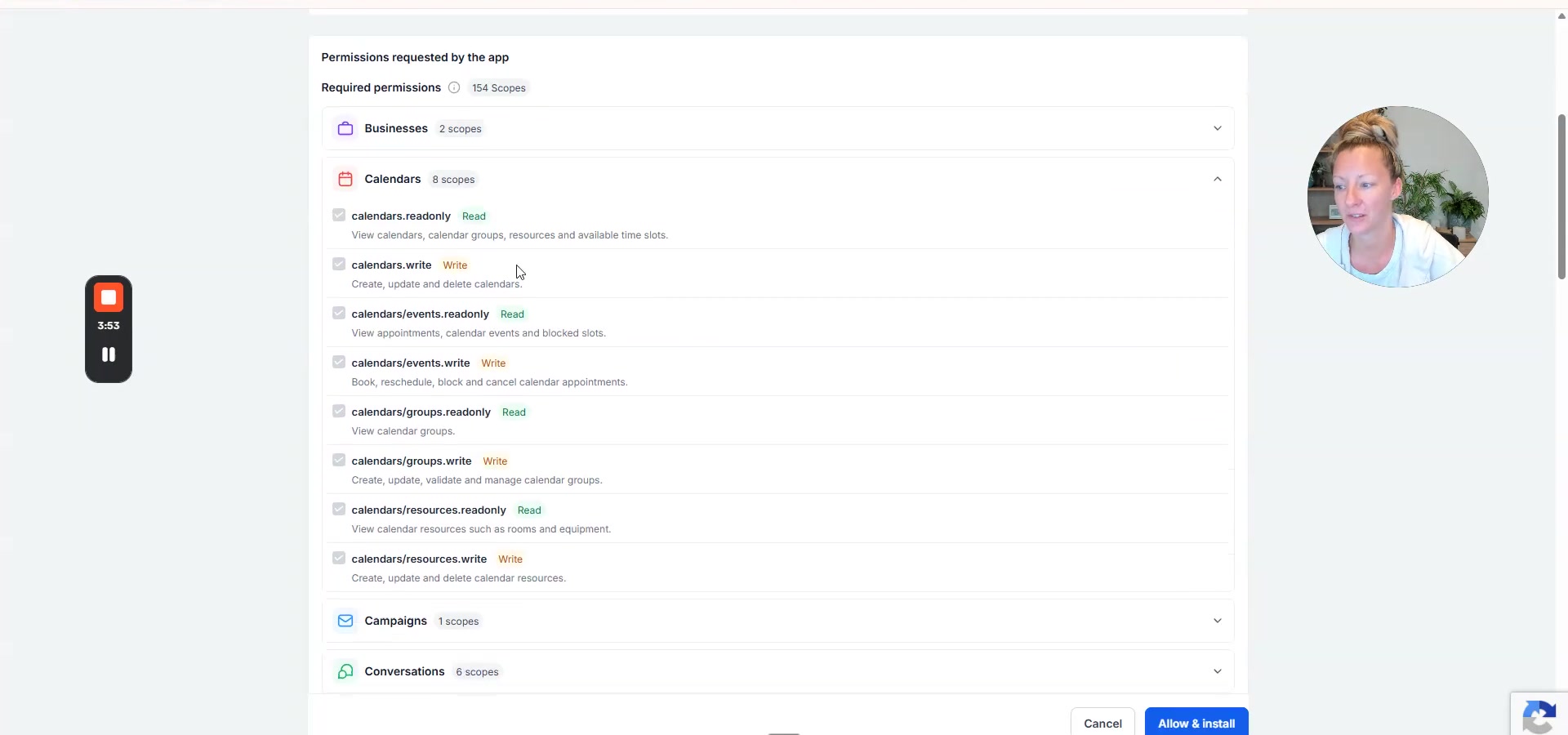Viewport: 1568px width, 735px height.
Task: Click the Write tag beside calendars.write
Action: (455, 265)
